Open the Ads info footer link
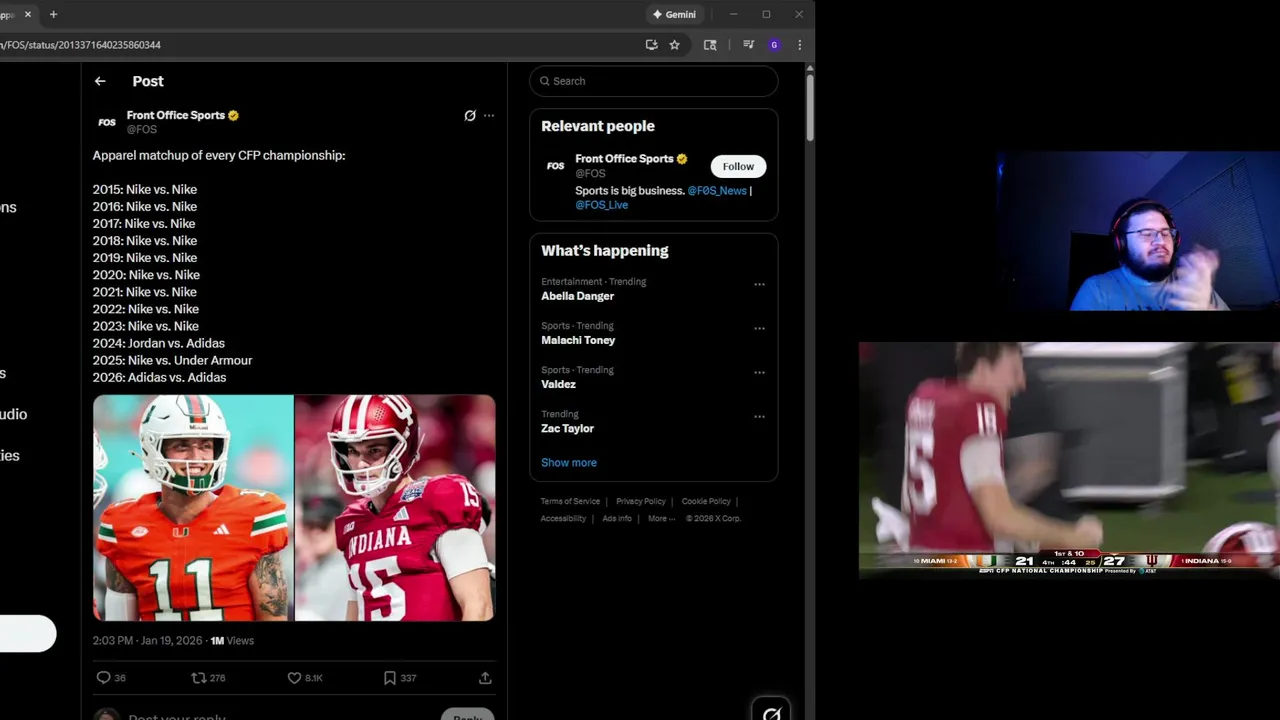The width and height of the screenshot is (1280, 720). [x=617, y=519]
